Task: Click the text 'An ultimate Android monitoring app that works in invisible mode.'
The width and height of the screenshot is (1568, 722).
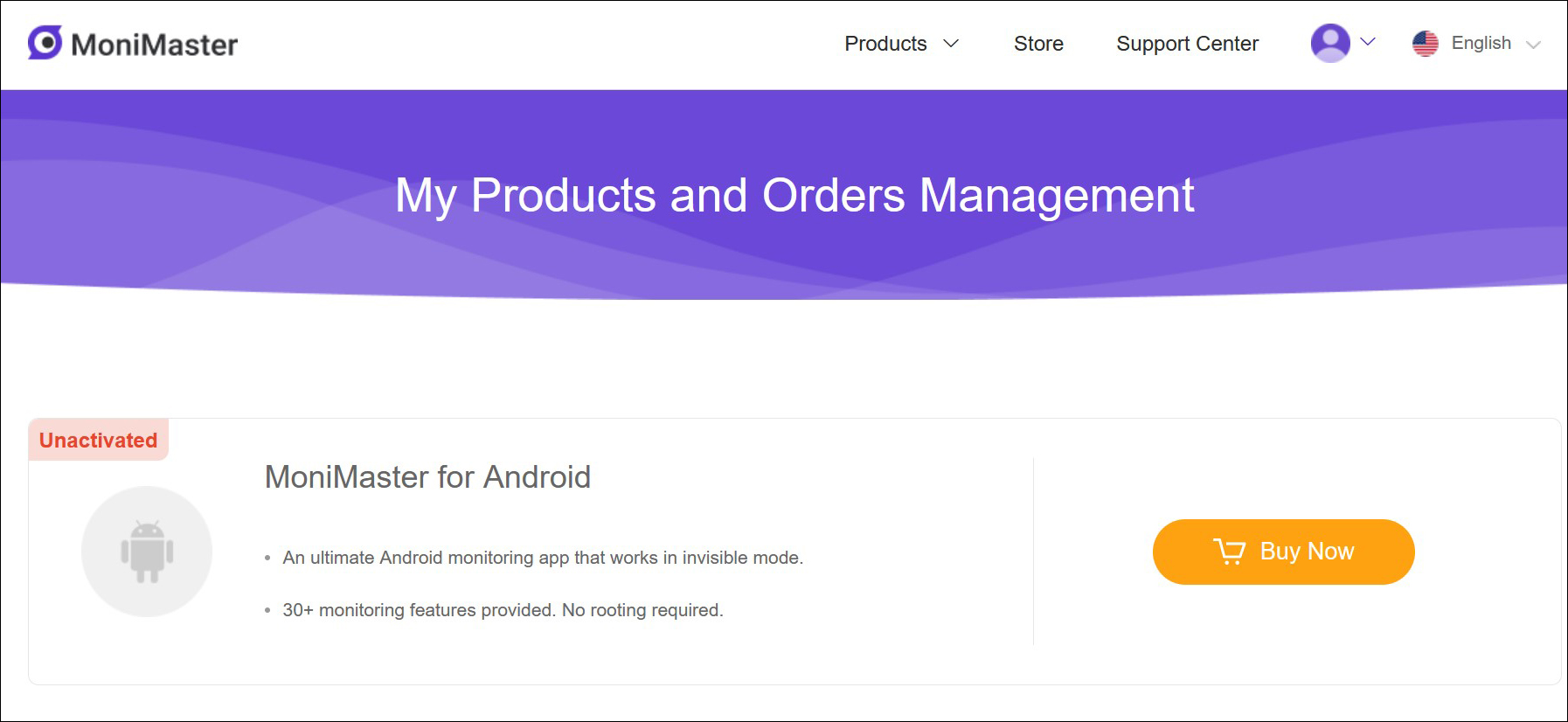Action: (543, 558)
